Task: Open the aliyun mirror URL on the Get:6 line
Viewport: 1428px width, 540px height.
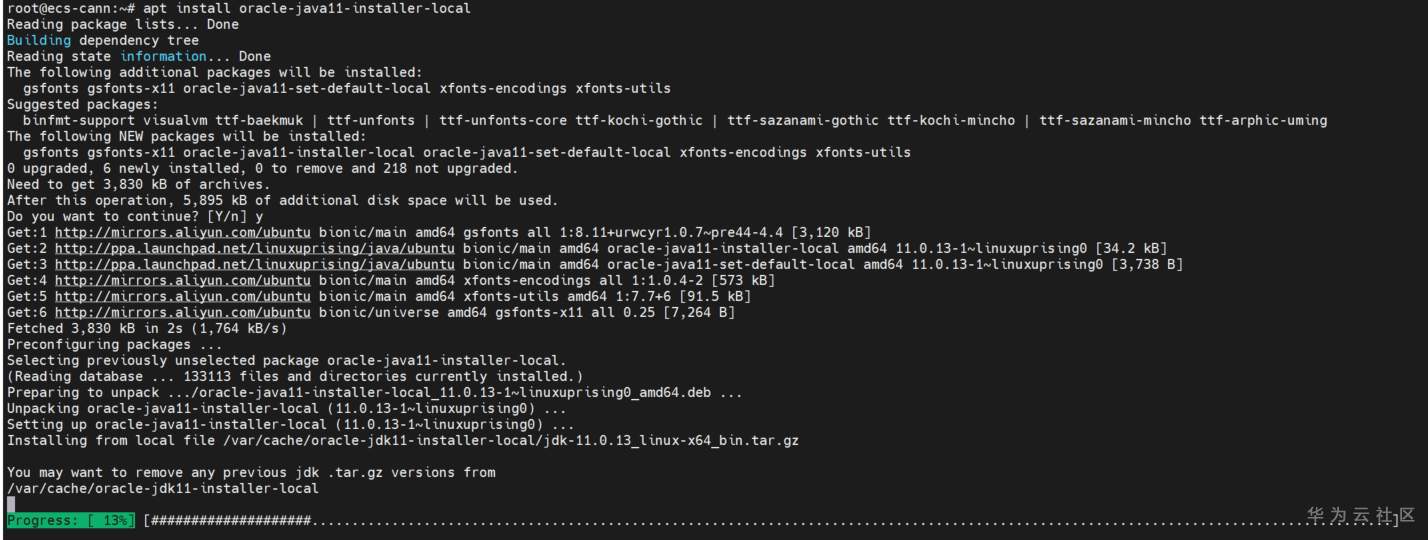Action: (x=182, y=312)
